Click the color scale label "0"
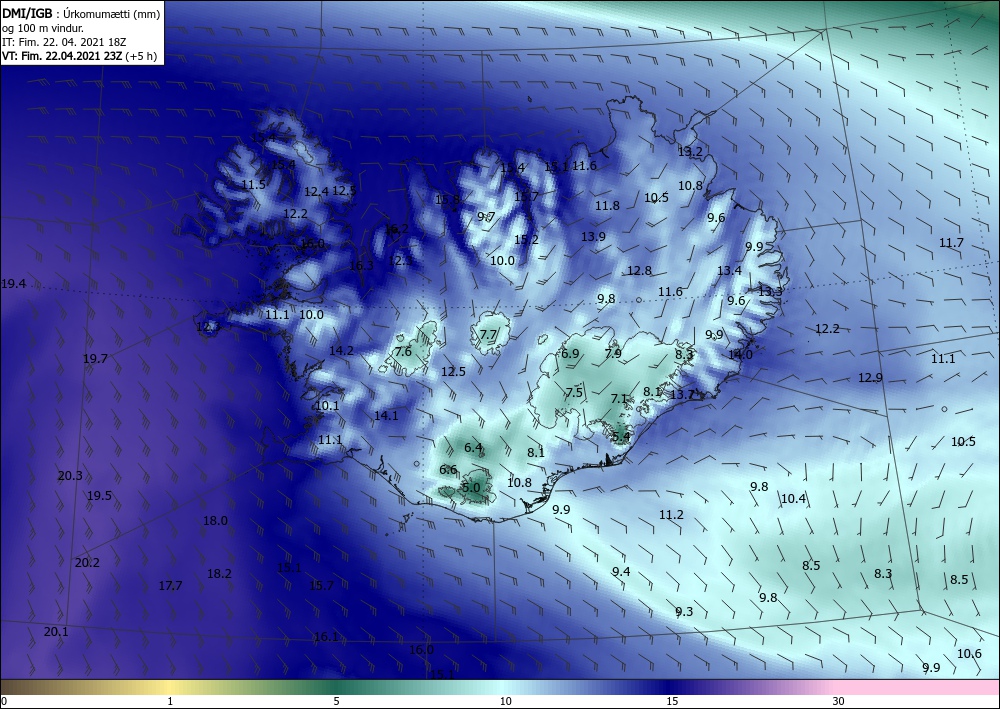This screenshot has width=1000, height=709. click(4, 702)
